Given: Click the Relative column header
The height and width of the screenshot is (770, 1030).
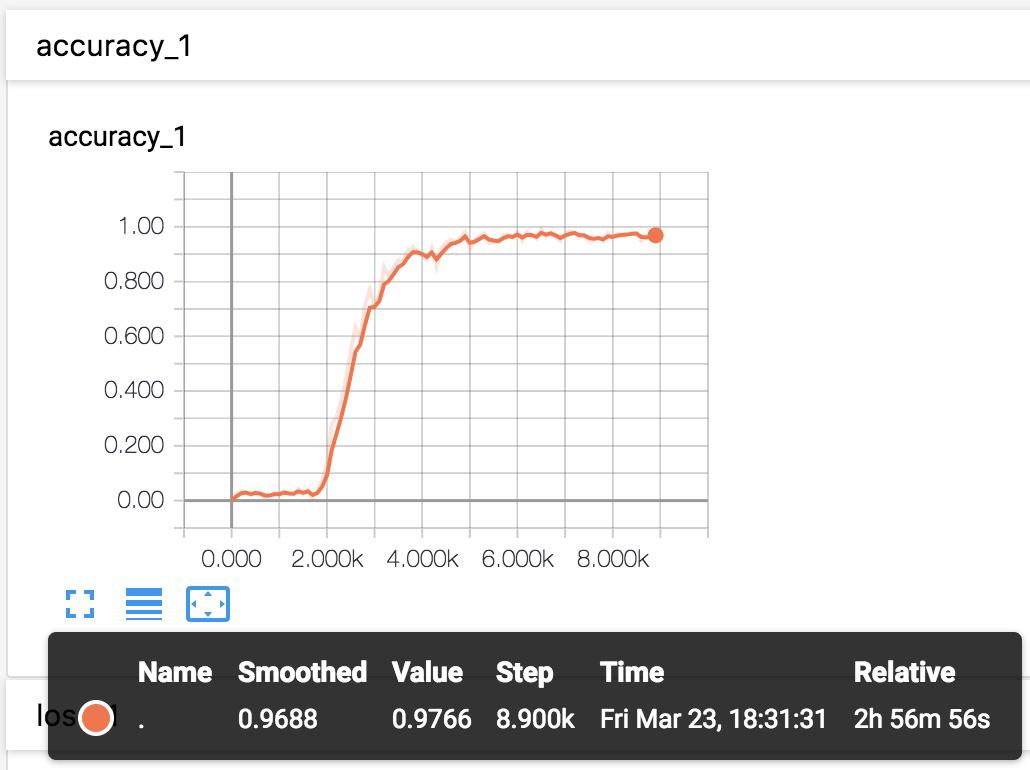Looking at the screenshot, I should [x=905, y=672].
